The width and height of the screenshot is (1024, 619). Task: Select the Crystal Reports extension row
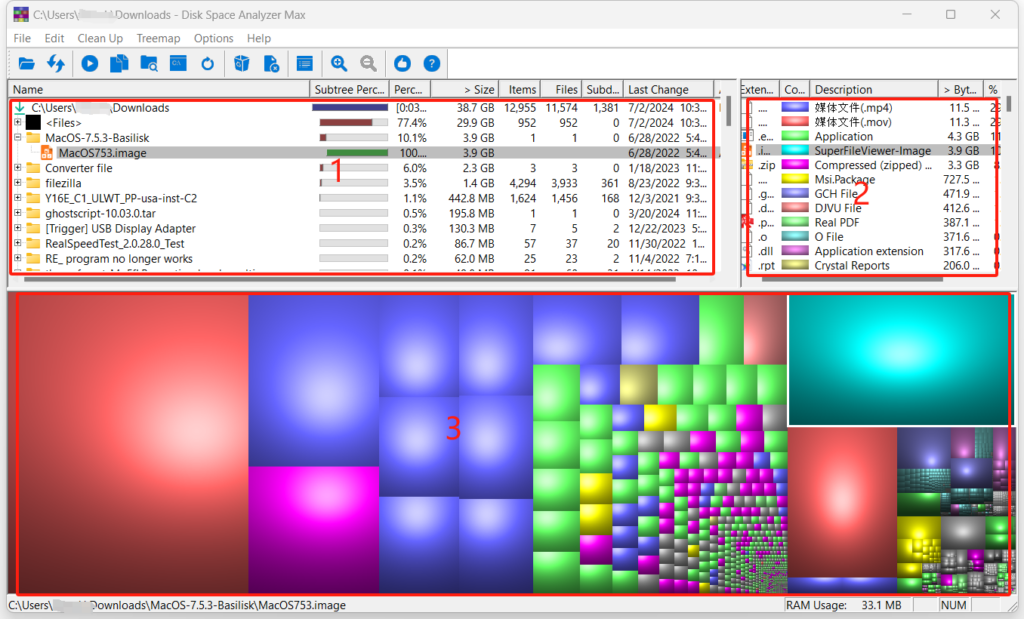point(872,265)
